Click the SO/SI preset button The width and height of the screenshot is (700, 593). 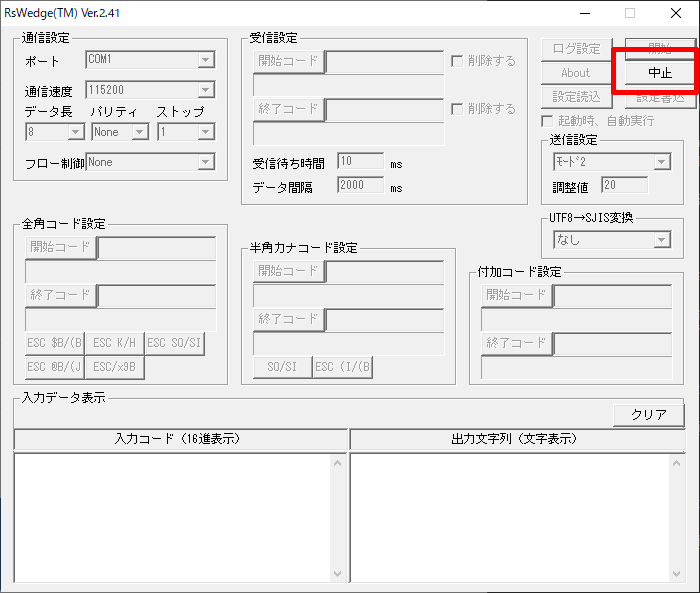pos(283,367)
